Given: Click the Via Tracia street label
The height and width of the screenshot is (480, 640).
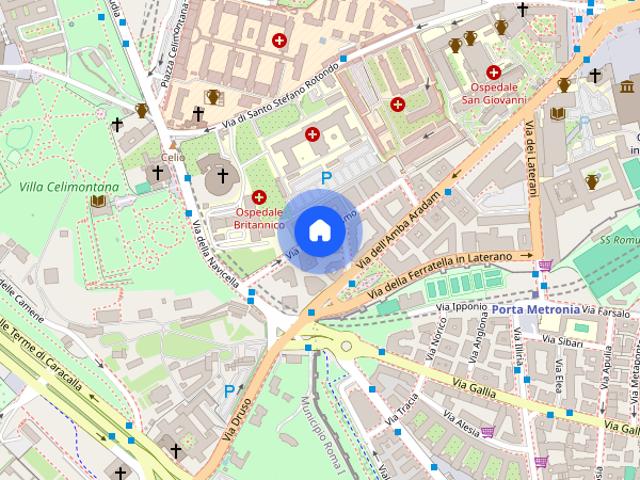Looking at the screenshot, I should pyautogui.click(x=402, y=409).
